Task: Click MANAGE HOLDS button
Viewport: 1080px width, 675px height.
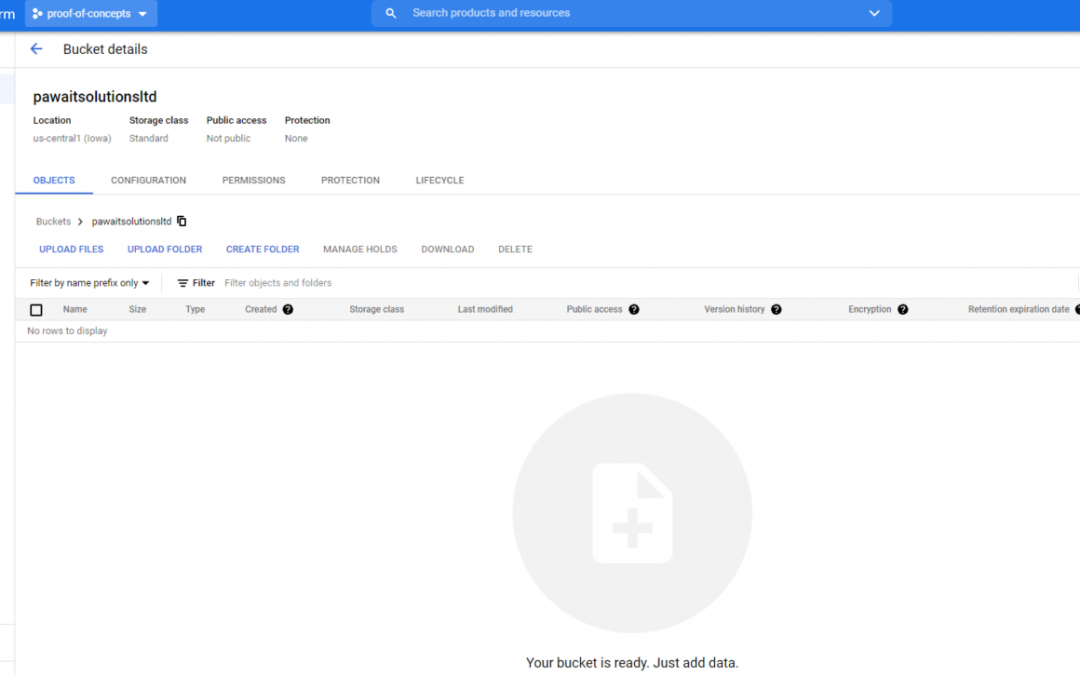Action: (360, 249)
